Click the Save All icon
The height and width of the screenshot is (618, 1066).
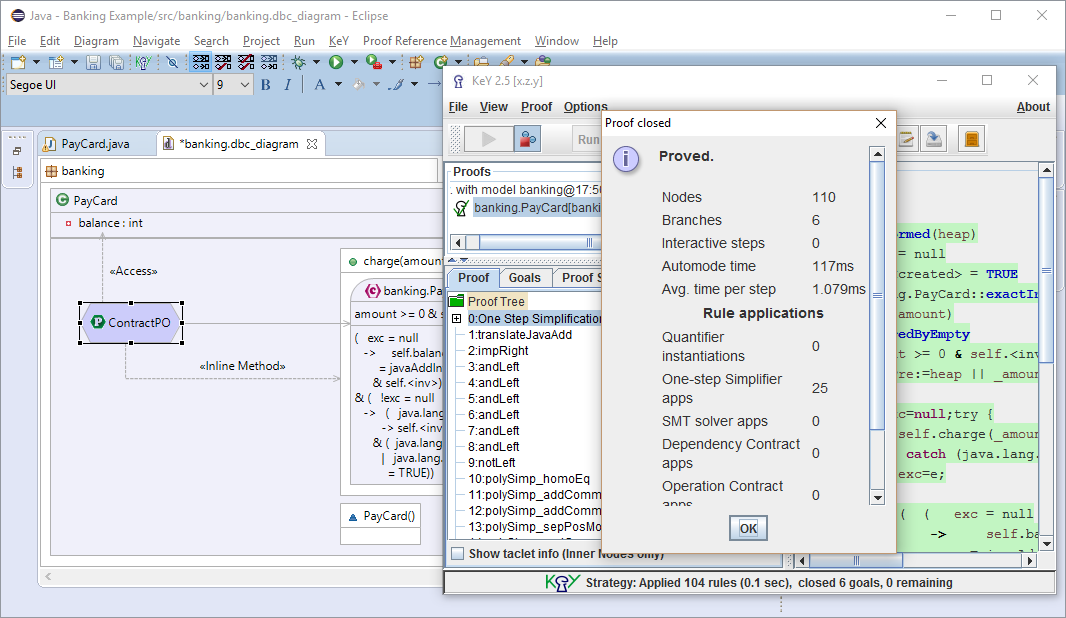pos(116,63)
